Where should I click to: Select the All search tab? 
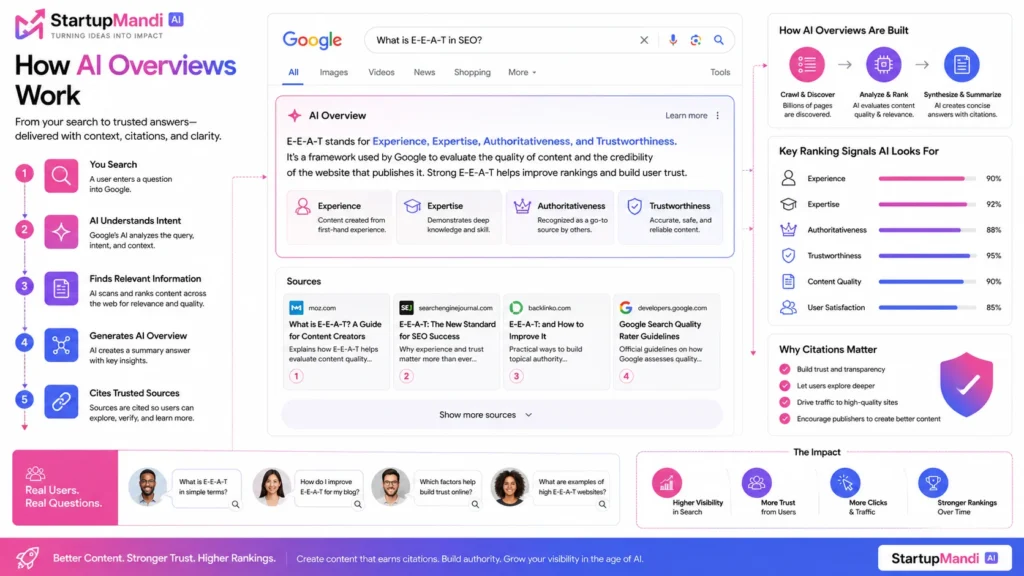293,72
